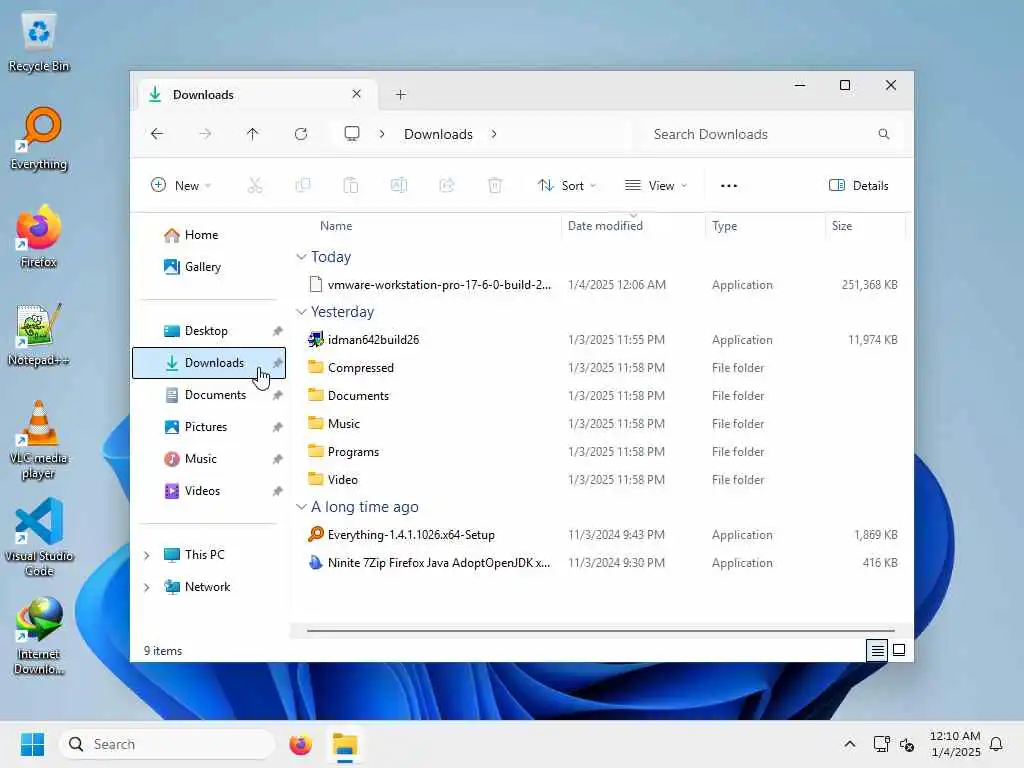Viewport: 1024px width, 768px height.
Task: Select VLC media player desktop icon
Action: click(39, 440)
